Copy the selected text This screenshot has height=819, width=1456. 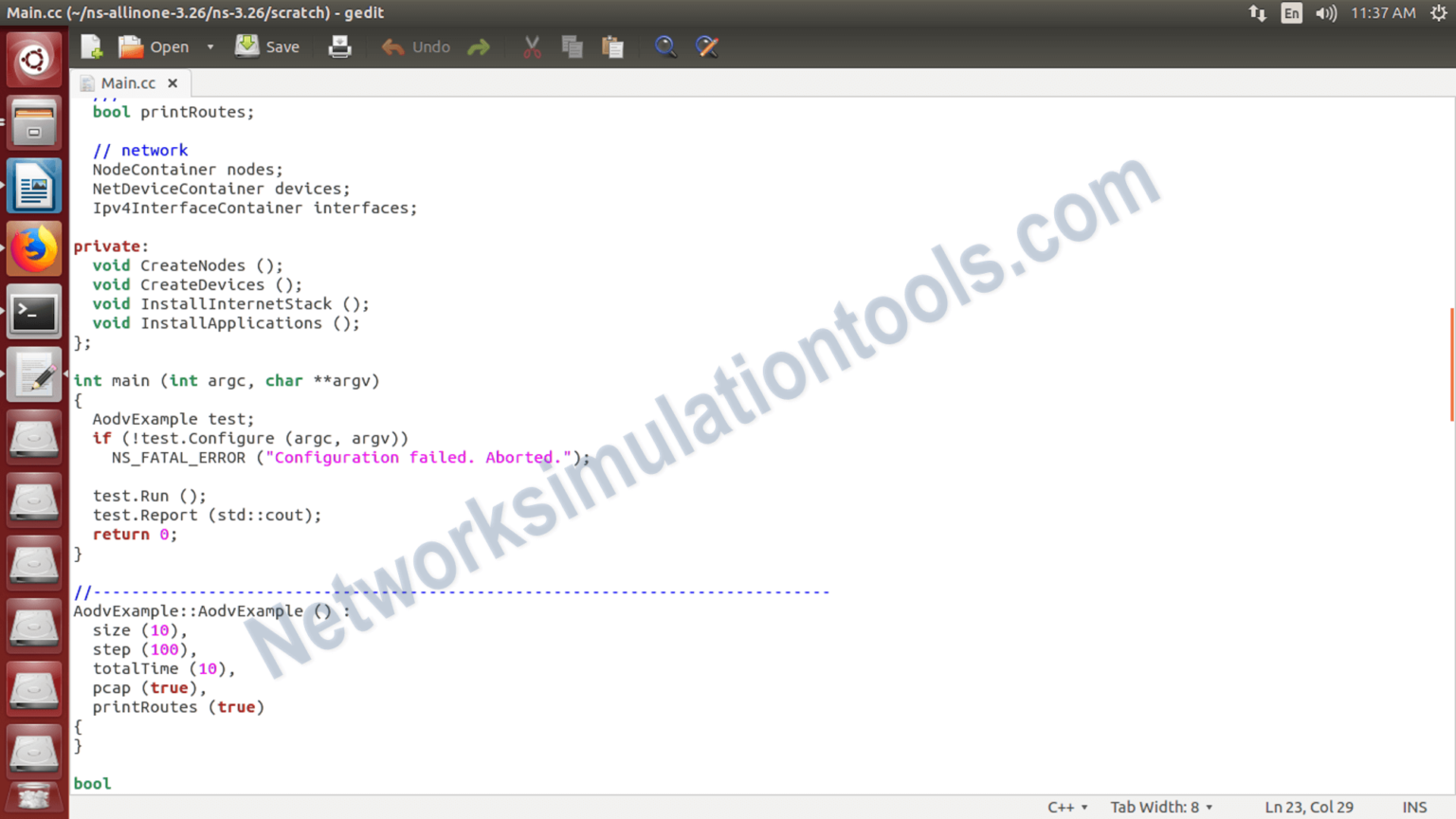coord(573,45)
